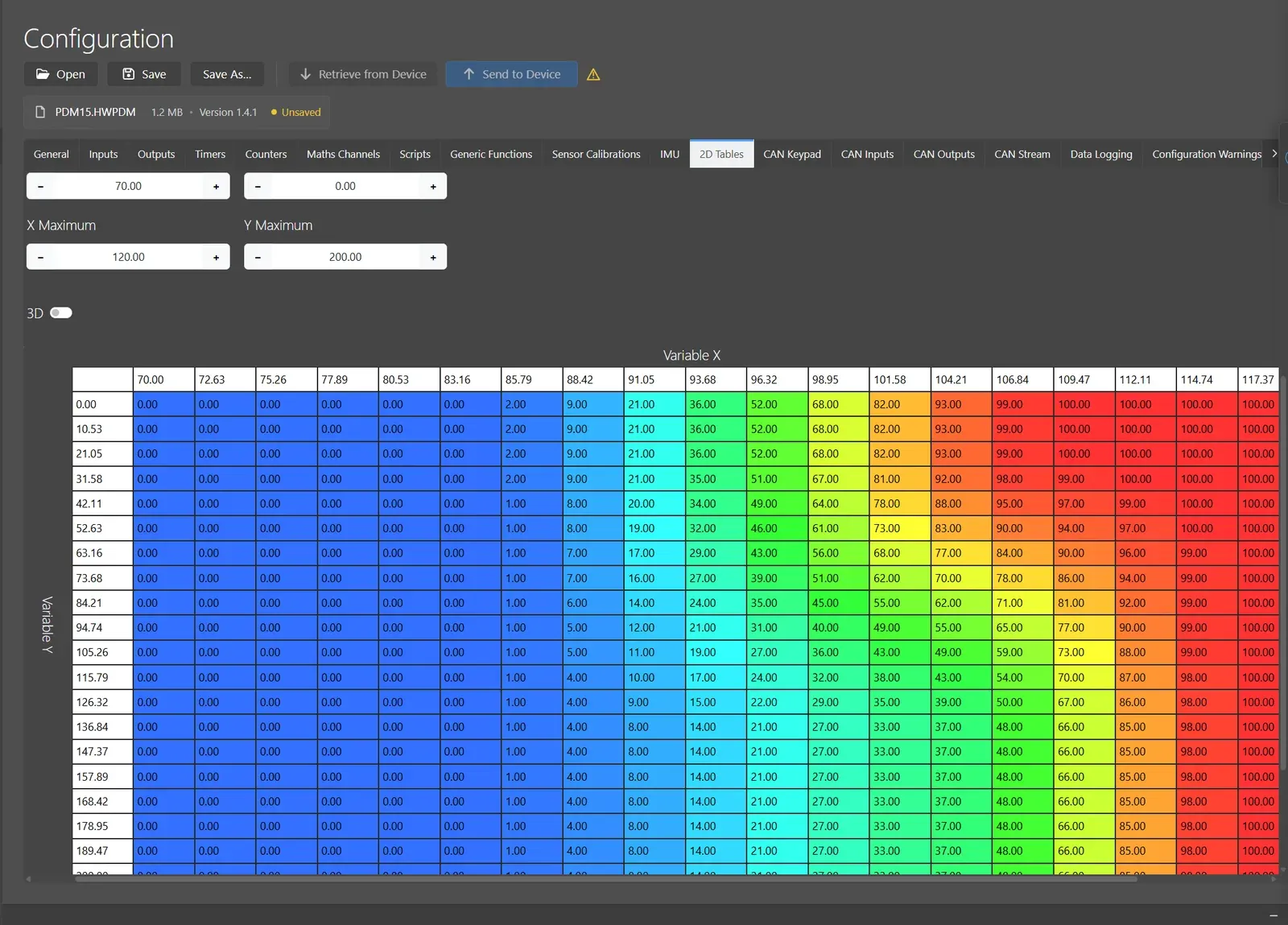1288x925 pixels.
Task: Decrease the 70.00 value with minus
Action: [x=41, y=187]
